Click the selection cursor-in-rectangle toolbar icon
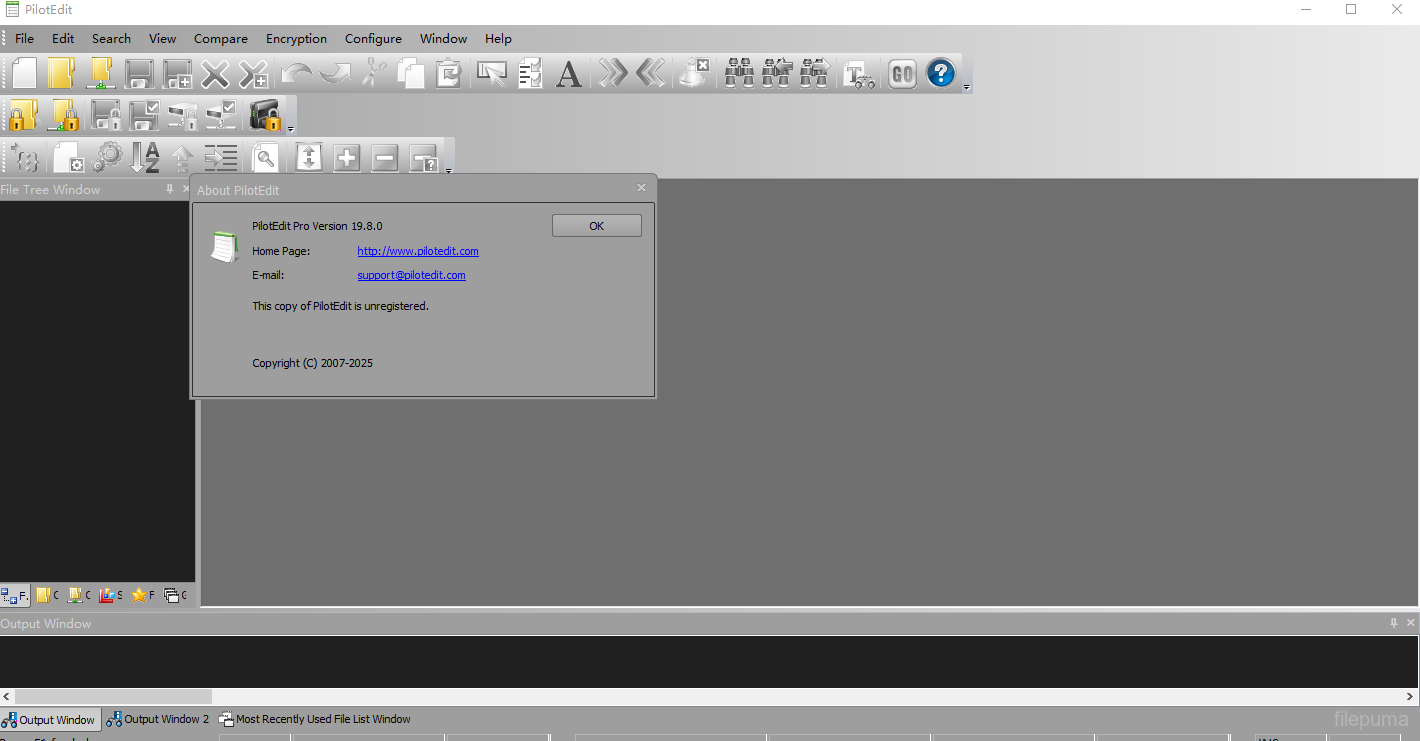This screenshot has width=1420, height=741. pos(491,73)
